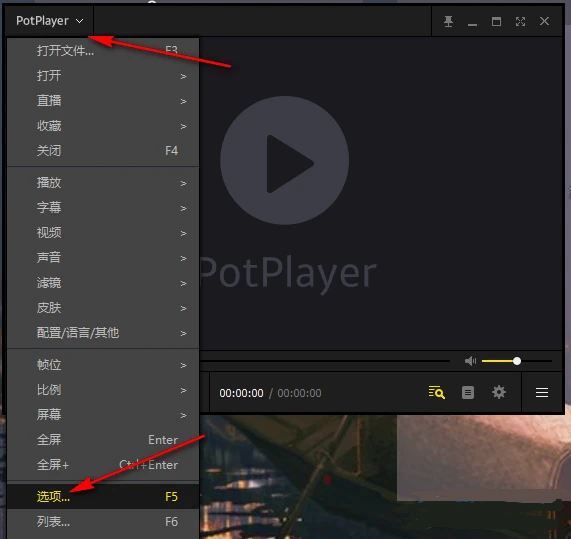Viewport: 571px width, 539px height.
Task: Open the 帧位 submenu
Action: pos(103,365)
